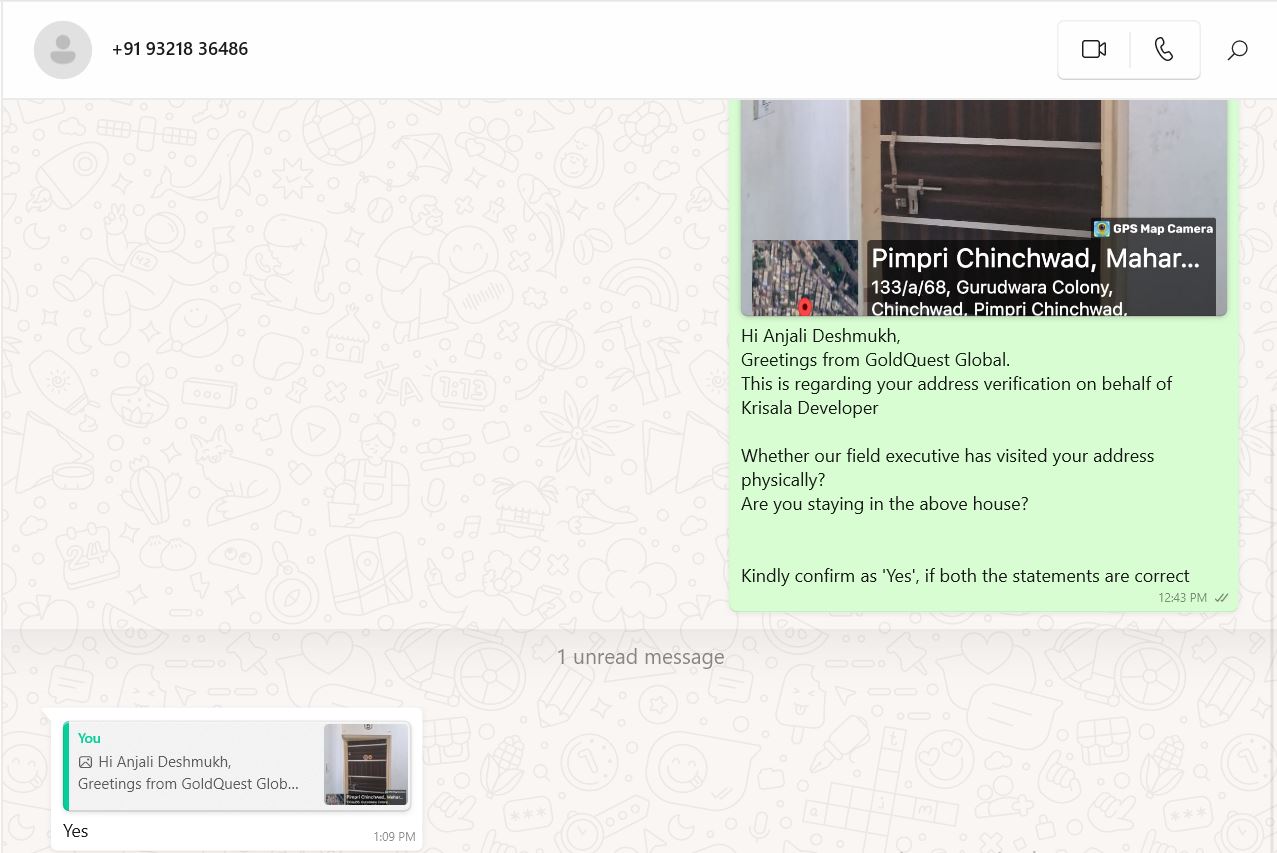The width and height of the screenshot is (1277, 853).
Task: Start a voice call with the contact
Action: point(1164,49)
